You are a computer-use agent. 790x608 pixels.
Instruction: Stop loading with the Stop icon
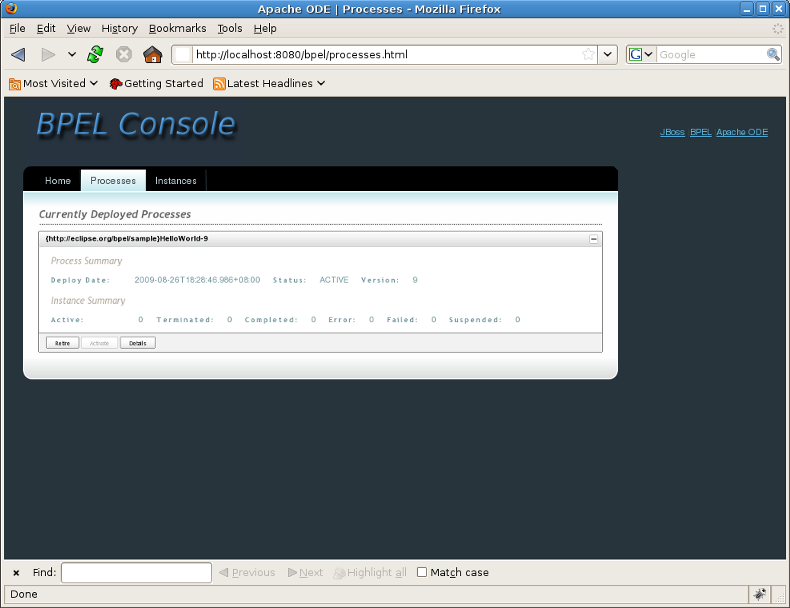coord(123,54)
